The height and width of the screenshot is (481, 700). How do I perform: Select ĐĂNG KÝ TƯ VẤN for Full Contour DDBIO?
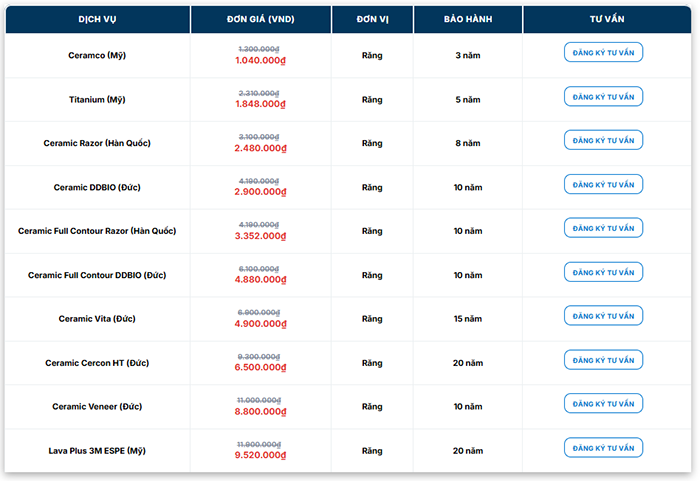603,271
